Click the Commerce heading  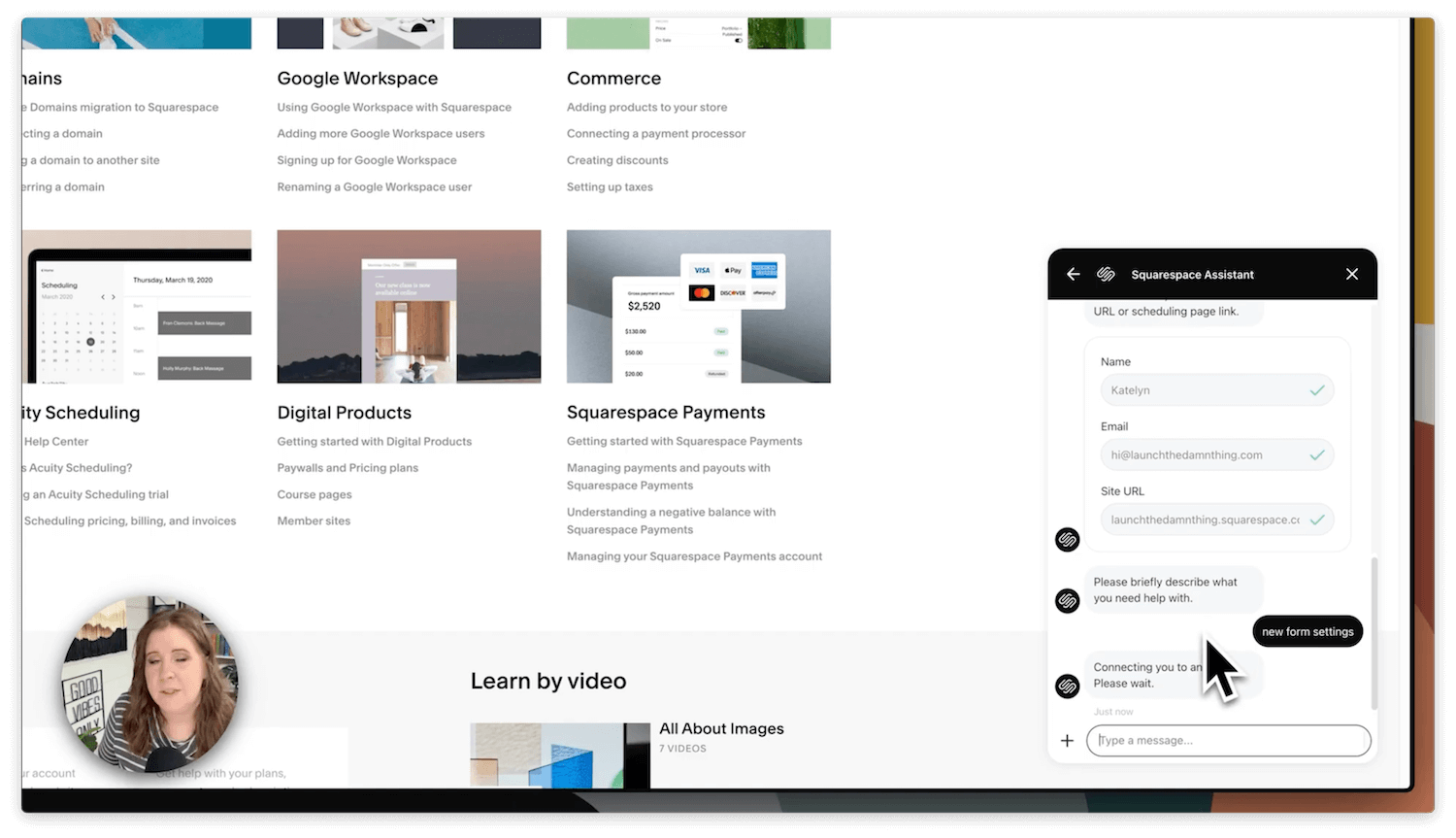tap(613, 79)
